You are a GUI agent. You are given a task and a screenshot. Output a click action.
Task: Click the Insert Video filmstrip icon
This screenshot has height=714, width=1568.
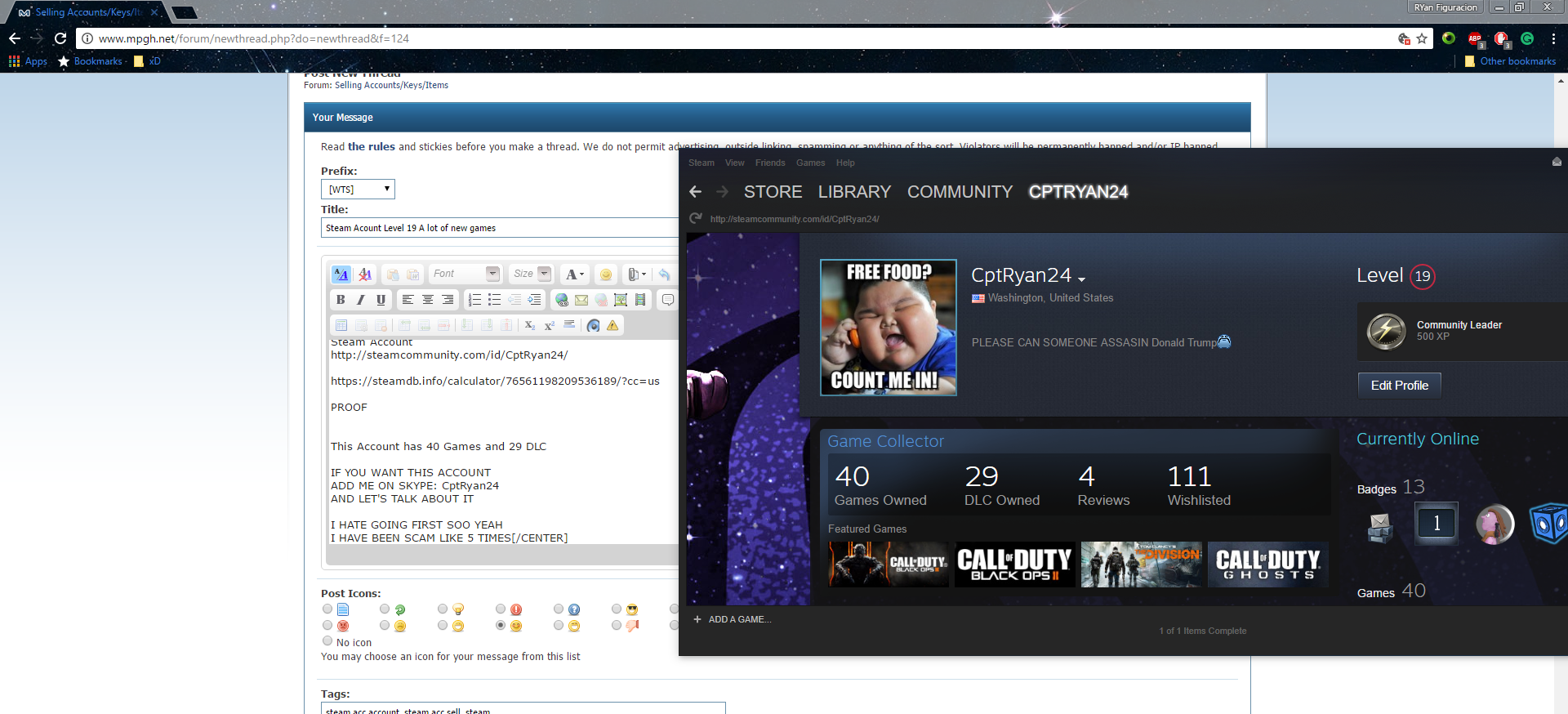click(640, 300)
